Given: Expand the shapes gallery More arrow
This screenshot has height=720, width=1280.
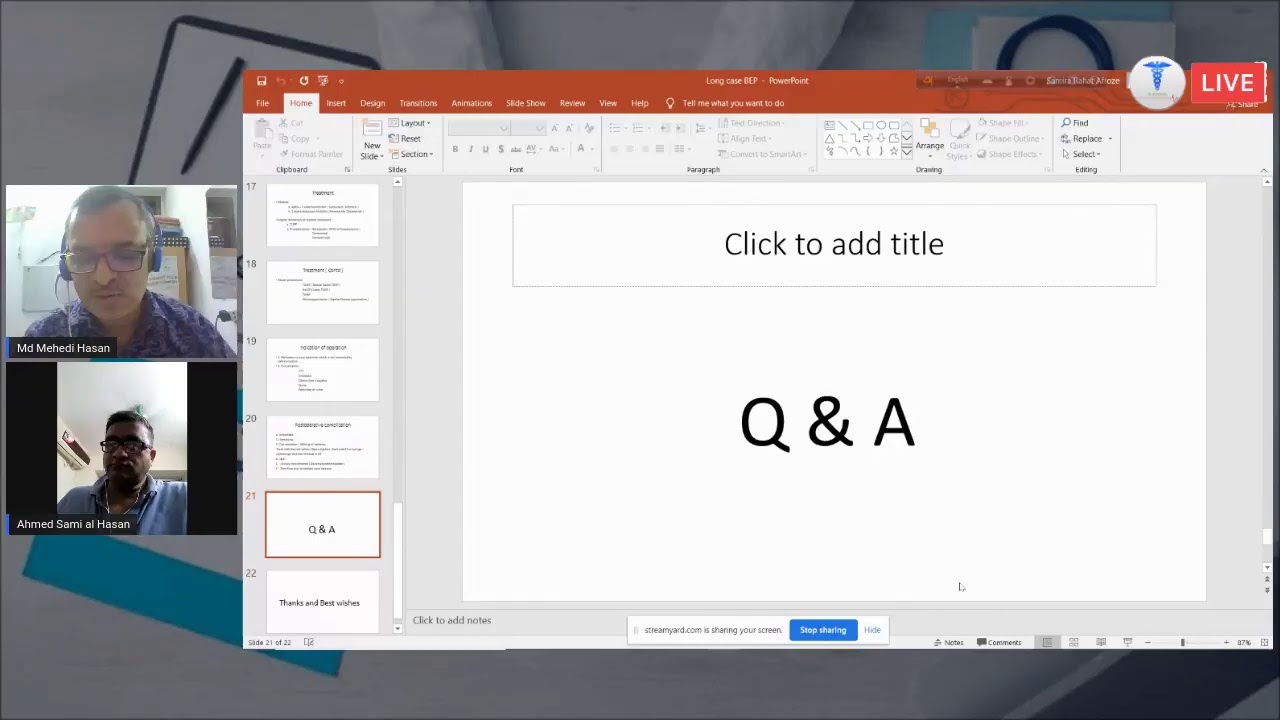Looking at the screenshot, I should 907,153.
